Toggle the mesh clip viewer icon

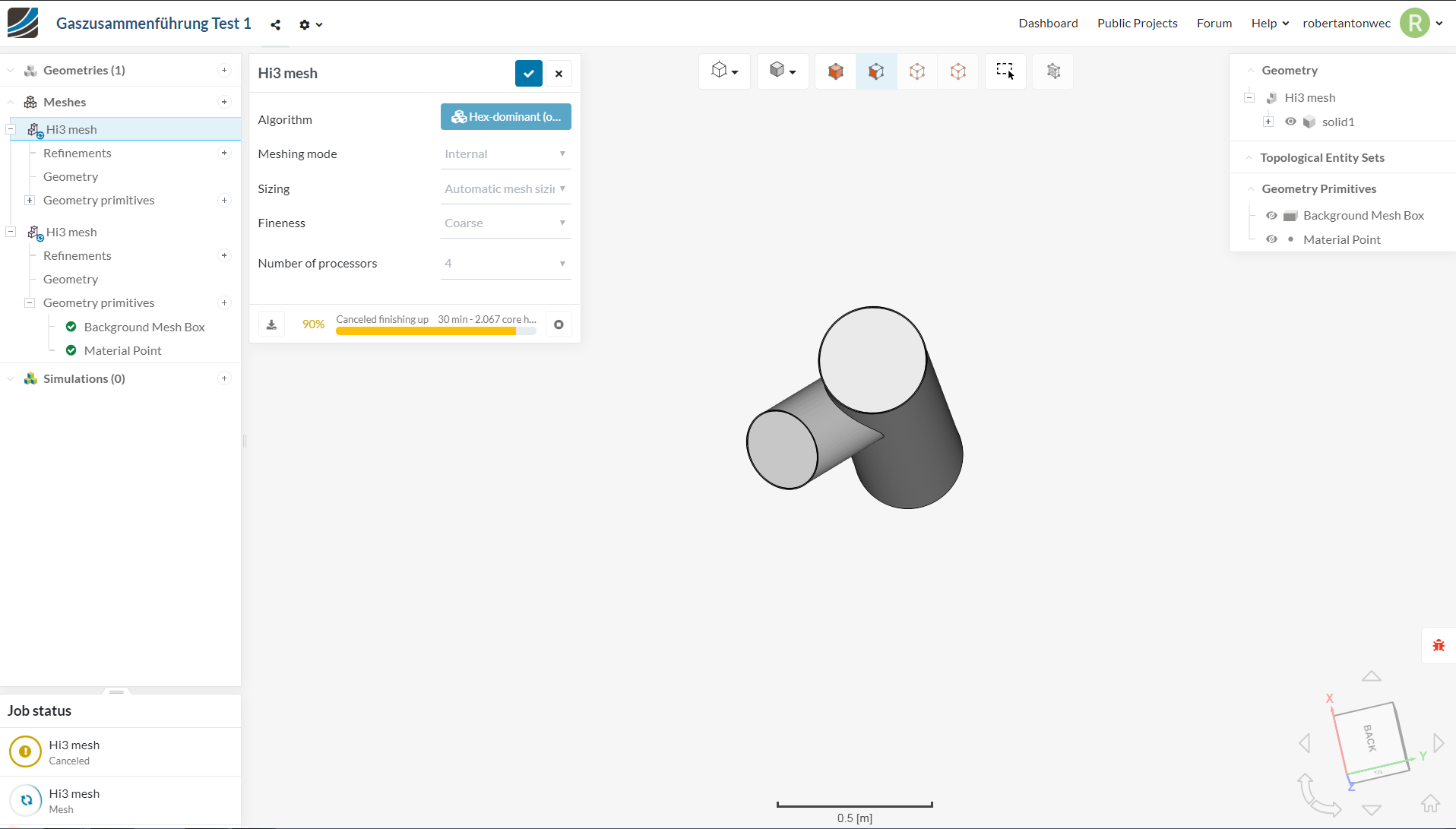(x=1053, y=71)
